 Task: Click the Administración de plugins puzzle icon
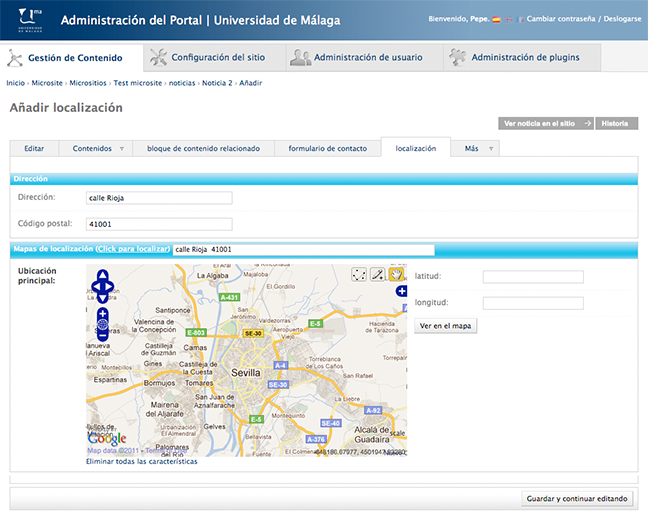point(457,57)
